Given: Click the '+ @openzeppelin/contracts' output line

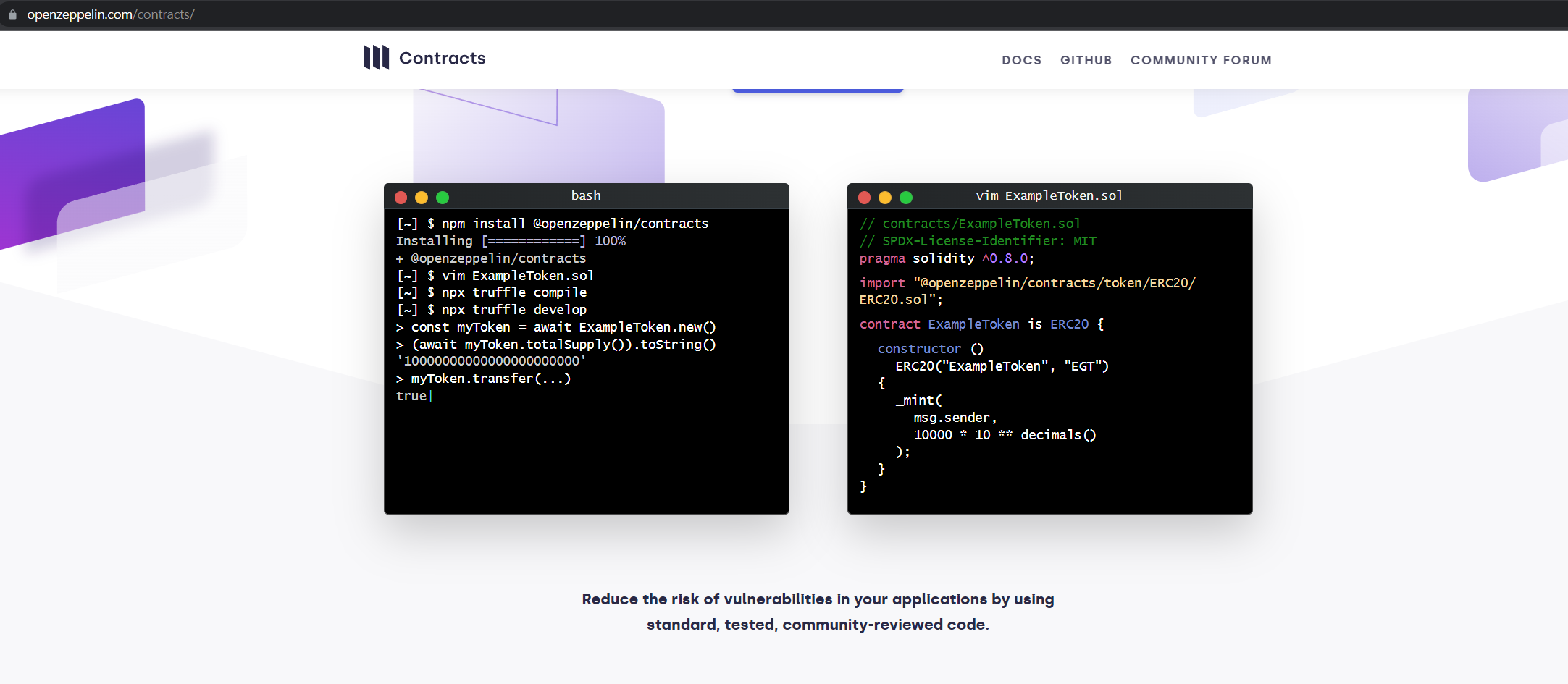Looking at the screenshot, I should coord(491,258).
